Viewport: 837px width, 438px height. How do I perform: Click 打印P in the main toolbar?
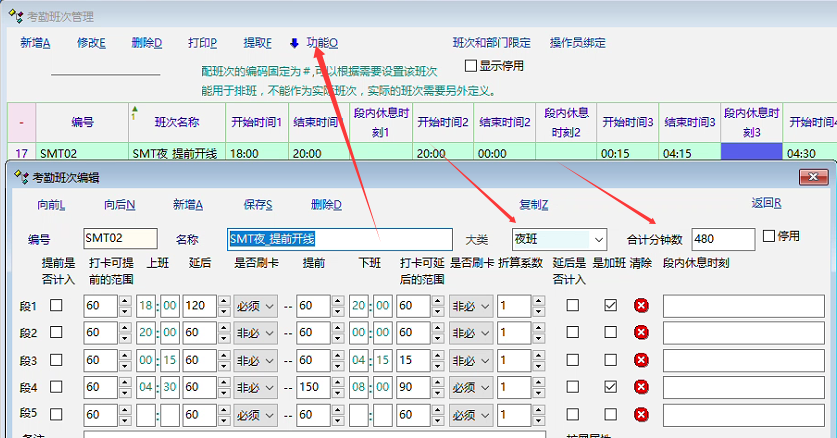(x=202, y=43)
